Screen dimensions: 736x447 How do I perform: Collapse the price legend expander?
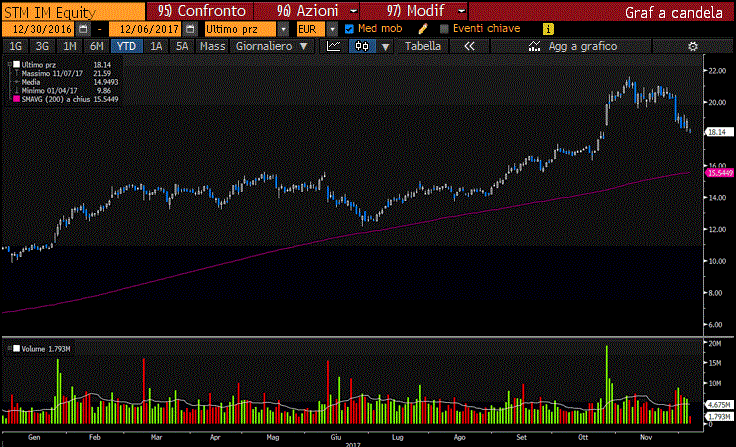9,64
